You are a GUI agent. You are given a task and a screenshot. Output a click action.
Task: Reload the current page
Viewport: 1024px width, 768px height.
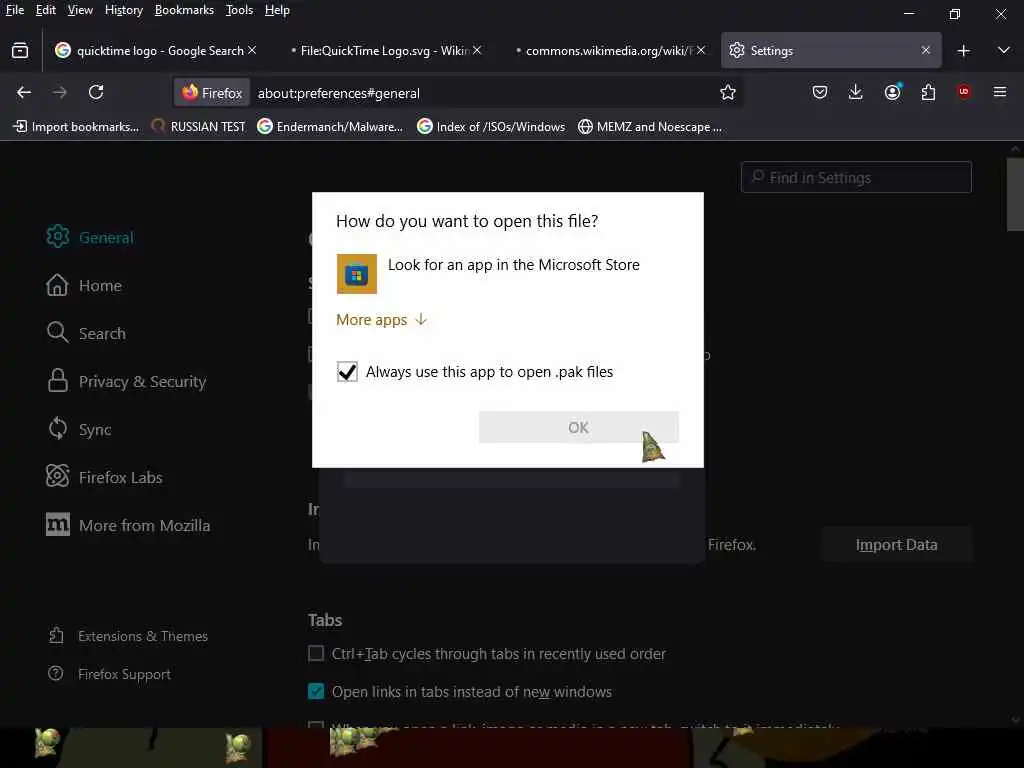point(96,93)
